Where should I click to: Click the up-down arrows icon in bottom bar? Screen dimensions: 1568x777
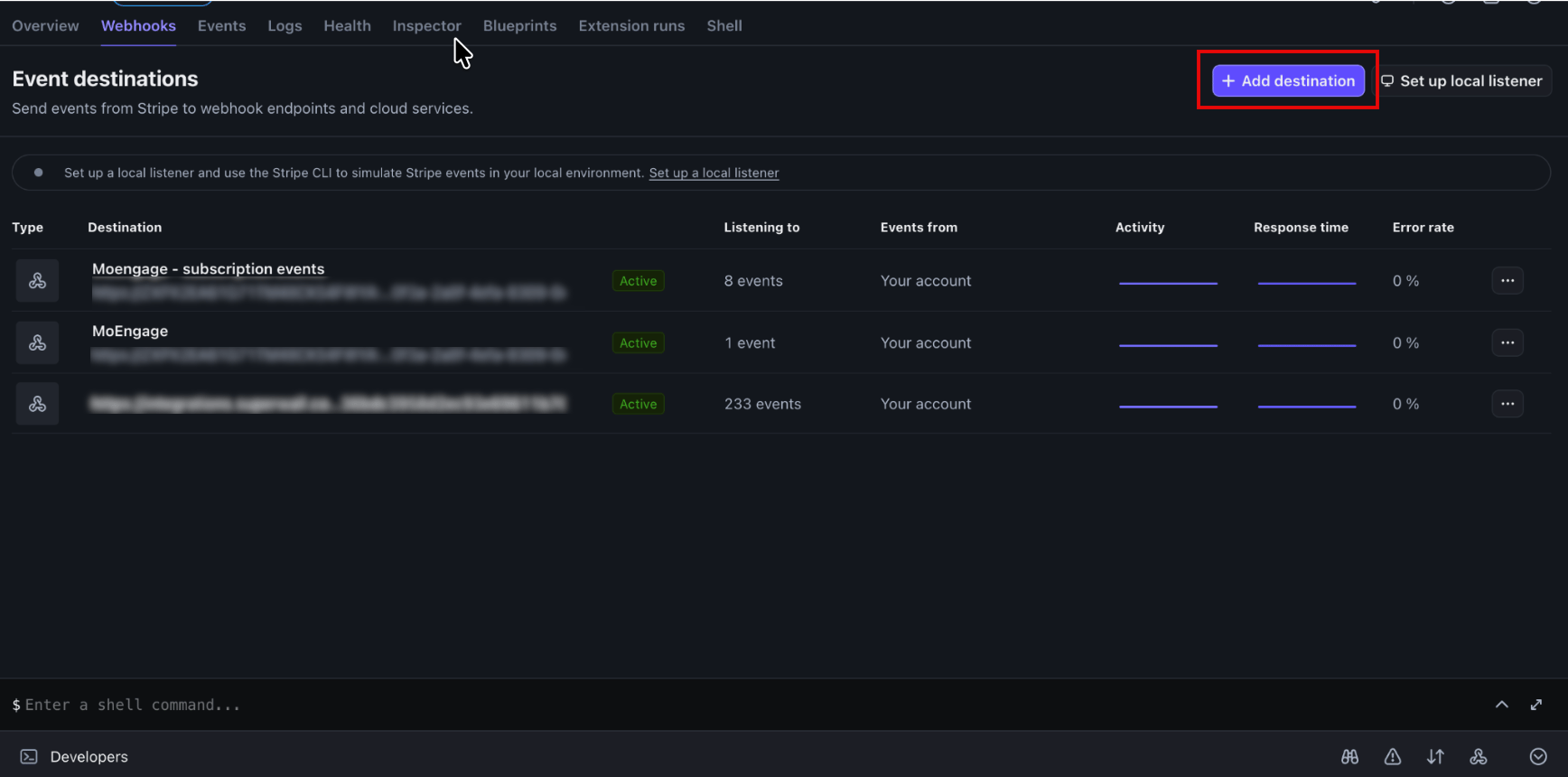[x=1435, y=757]
